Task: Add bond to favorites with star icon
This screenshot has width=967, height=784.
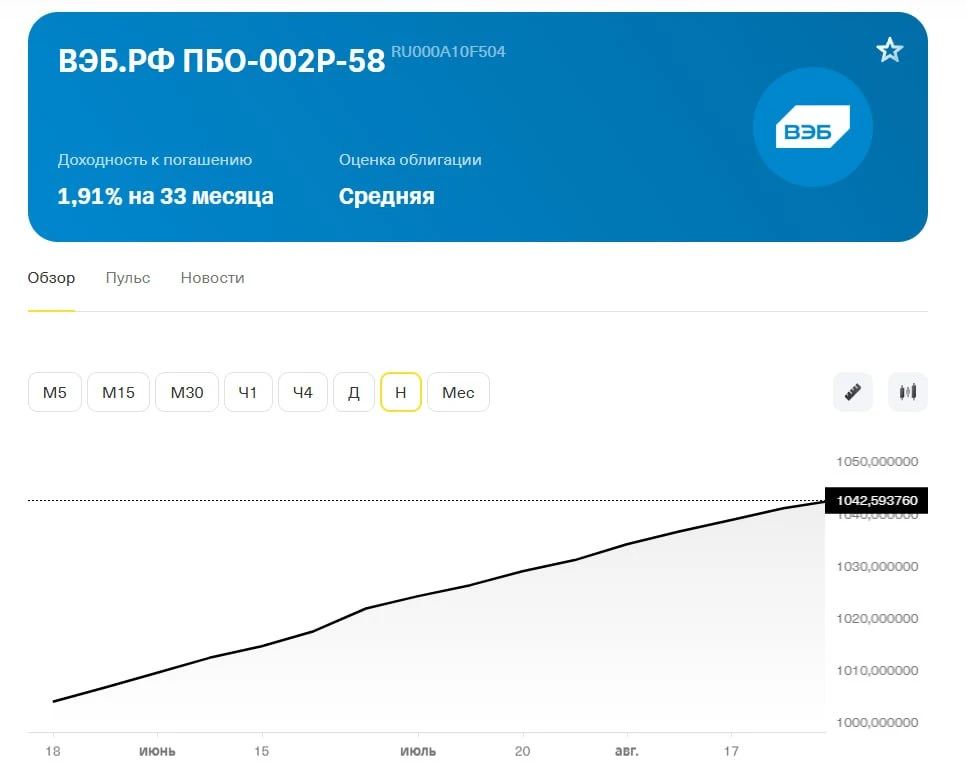Action: (889, 50)
